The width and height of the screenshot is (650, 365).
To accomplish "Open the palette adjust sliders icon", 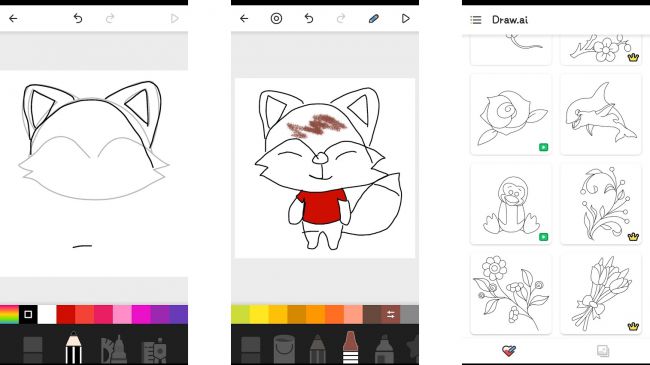I will pos(390,314).
